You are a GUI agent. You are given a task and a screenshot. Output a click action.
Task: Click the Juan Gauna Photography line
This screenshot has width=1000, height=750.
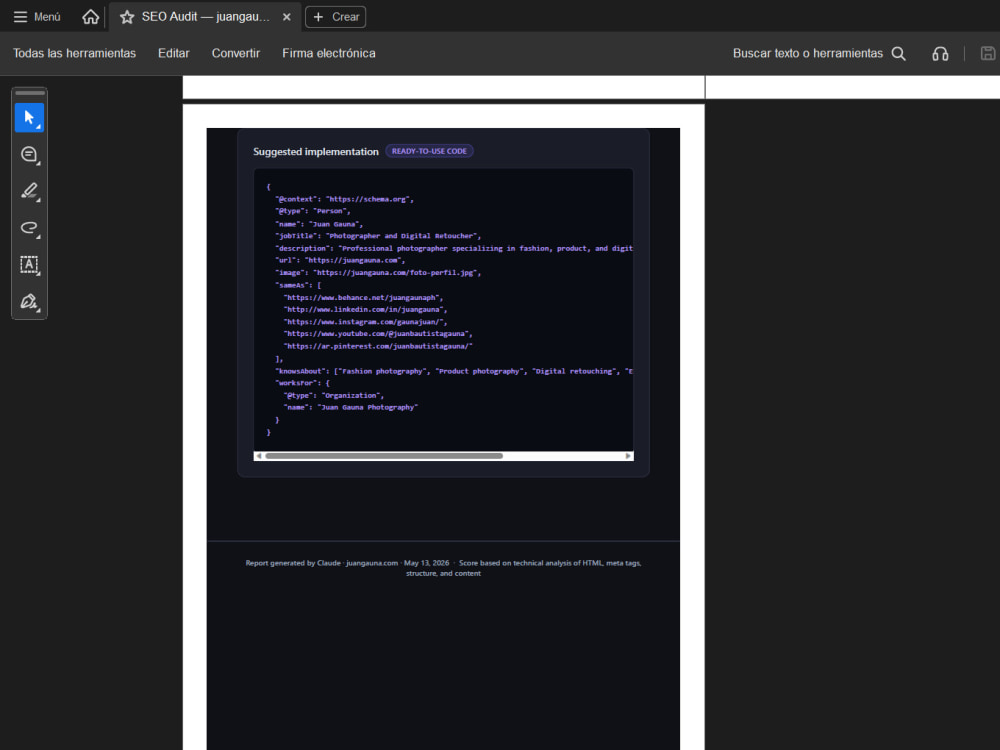click(x=351, y=408)
